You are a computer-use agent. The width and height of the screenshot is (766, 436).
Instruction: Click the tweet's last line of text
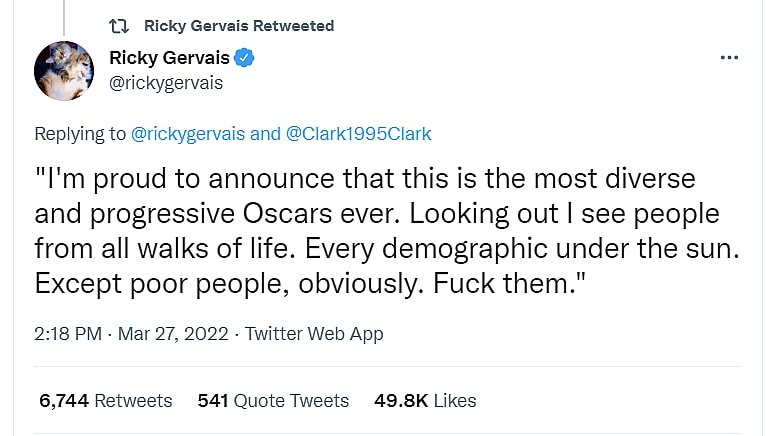tap(309, 283)
